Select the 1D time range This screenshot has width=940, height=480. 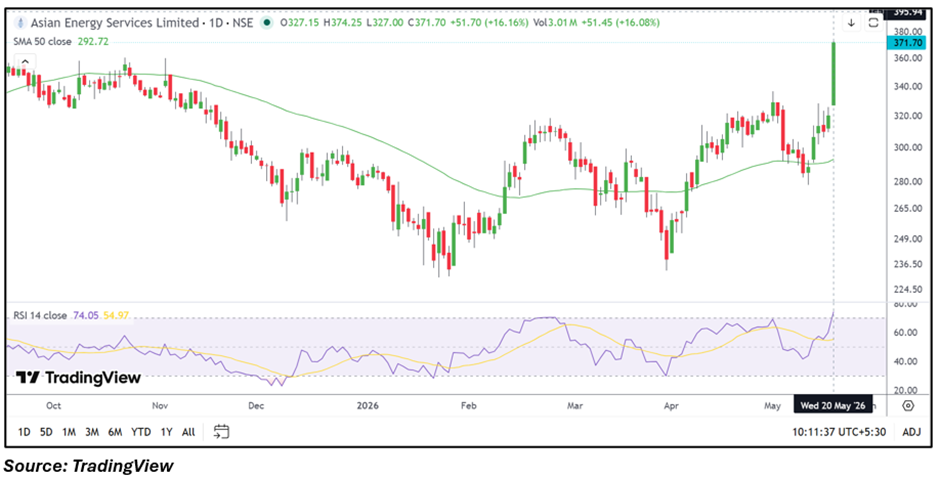pos(24,431)
